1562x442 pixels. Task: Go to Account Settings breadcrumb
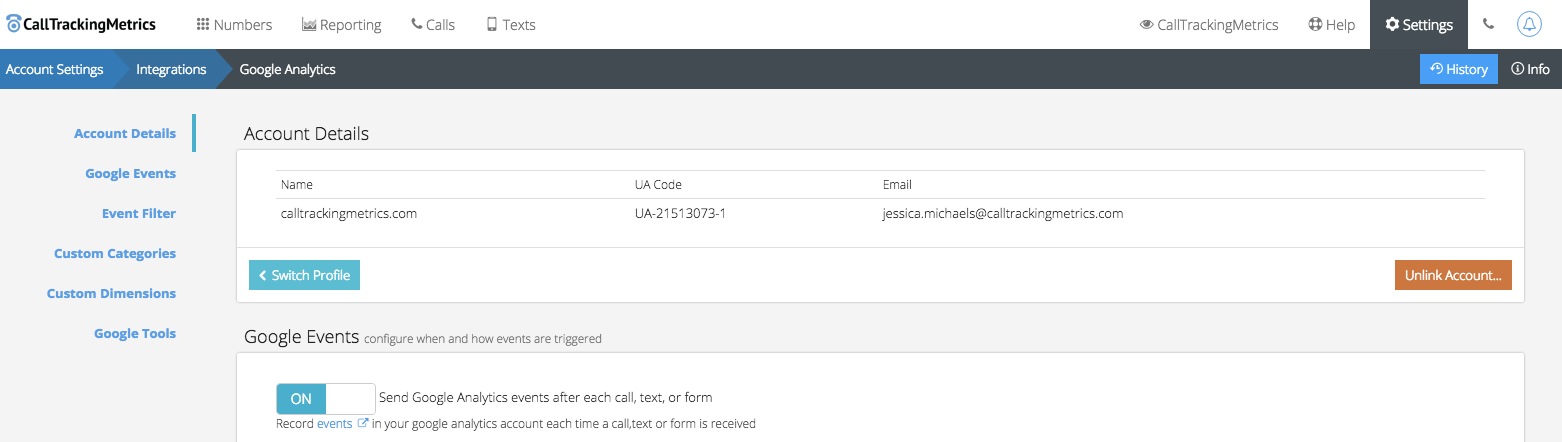55,69
